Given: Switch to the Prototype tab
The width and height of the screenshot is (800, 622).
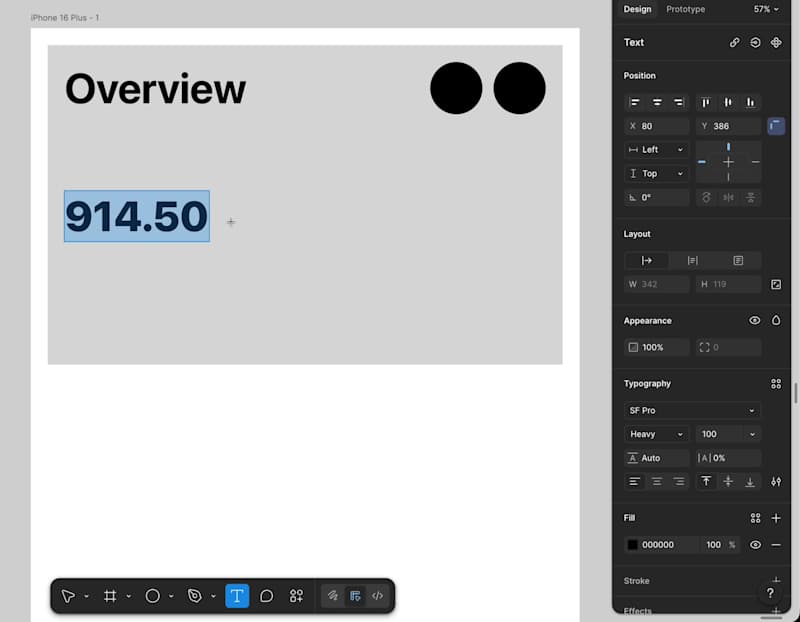Looking at the screenshot, I should click(x=685, y=9).
